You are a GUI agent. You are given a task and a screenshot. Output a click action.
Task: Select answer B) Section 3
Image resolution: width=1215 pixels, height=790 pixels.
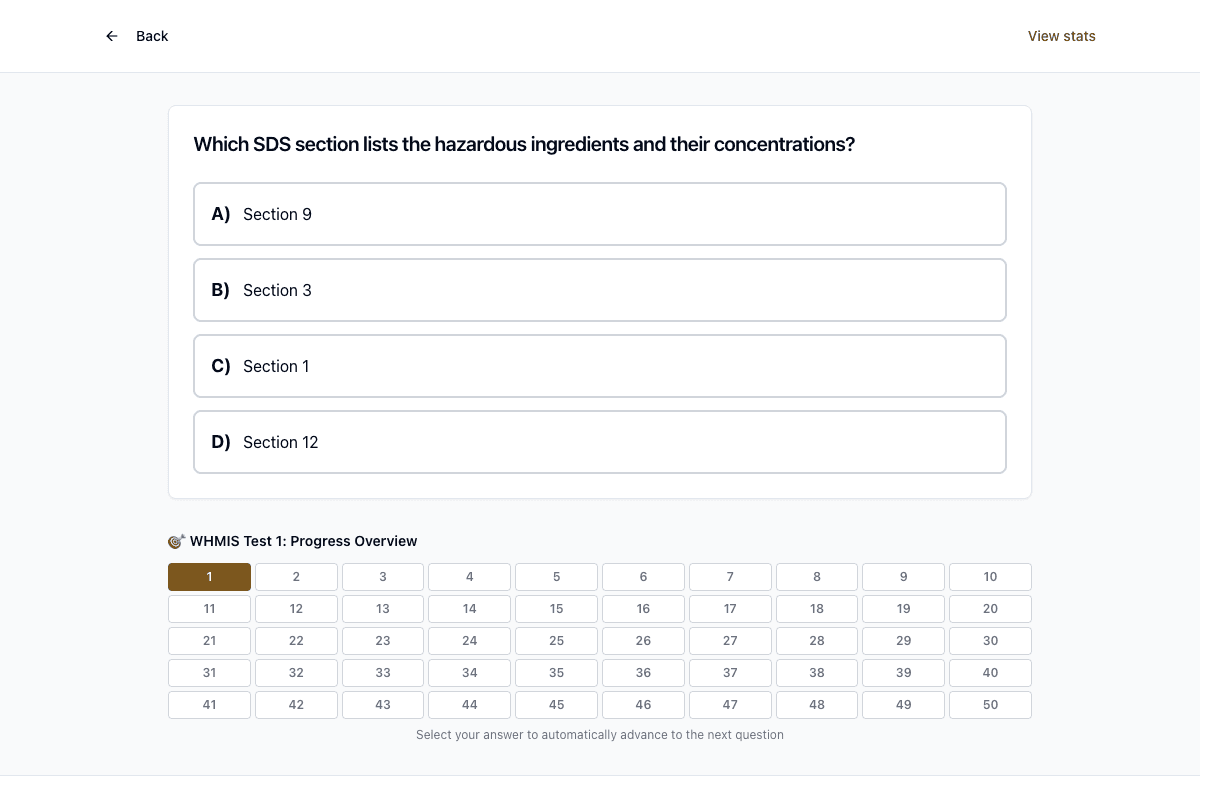tap(600, 290)
